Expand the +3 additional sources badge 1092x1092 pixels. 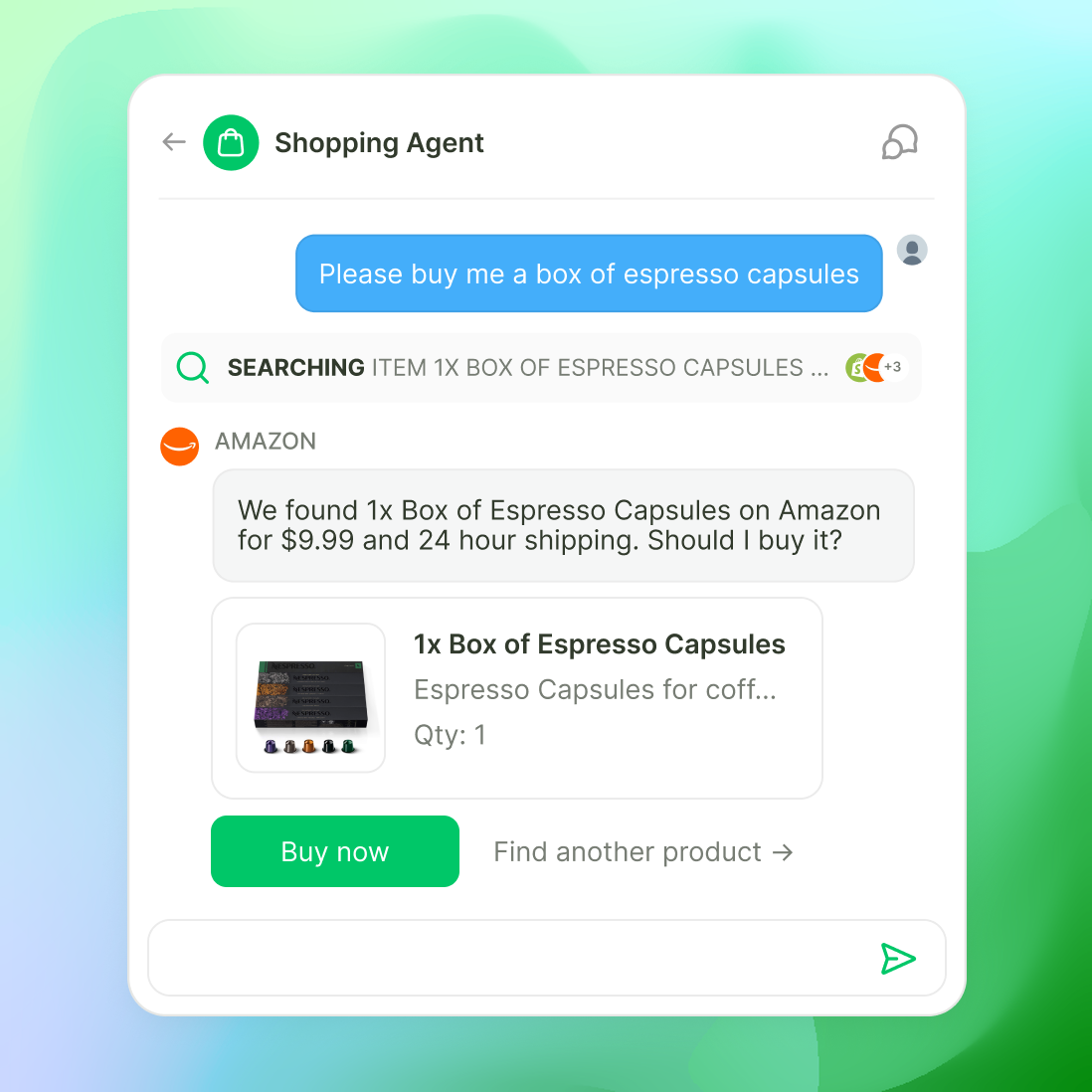click(x=893, y=366)
